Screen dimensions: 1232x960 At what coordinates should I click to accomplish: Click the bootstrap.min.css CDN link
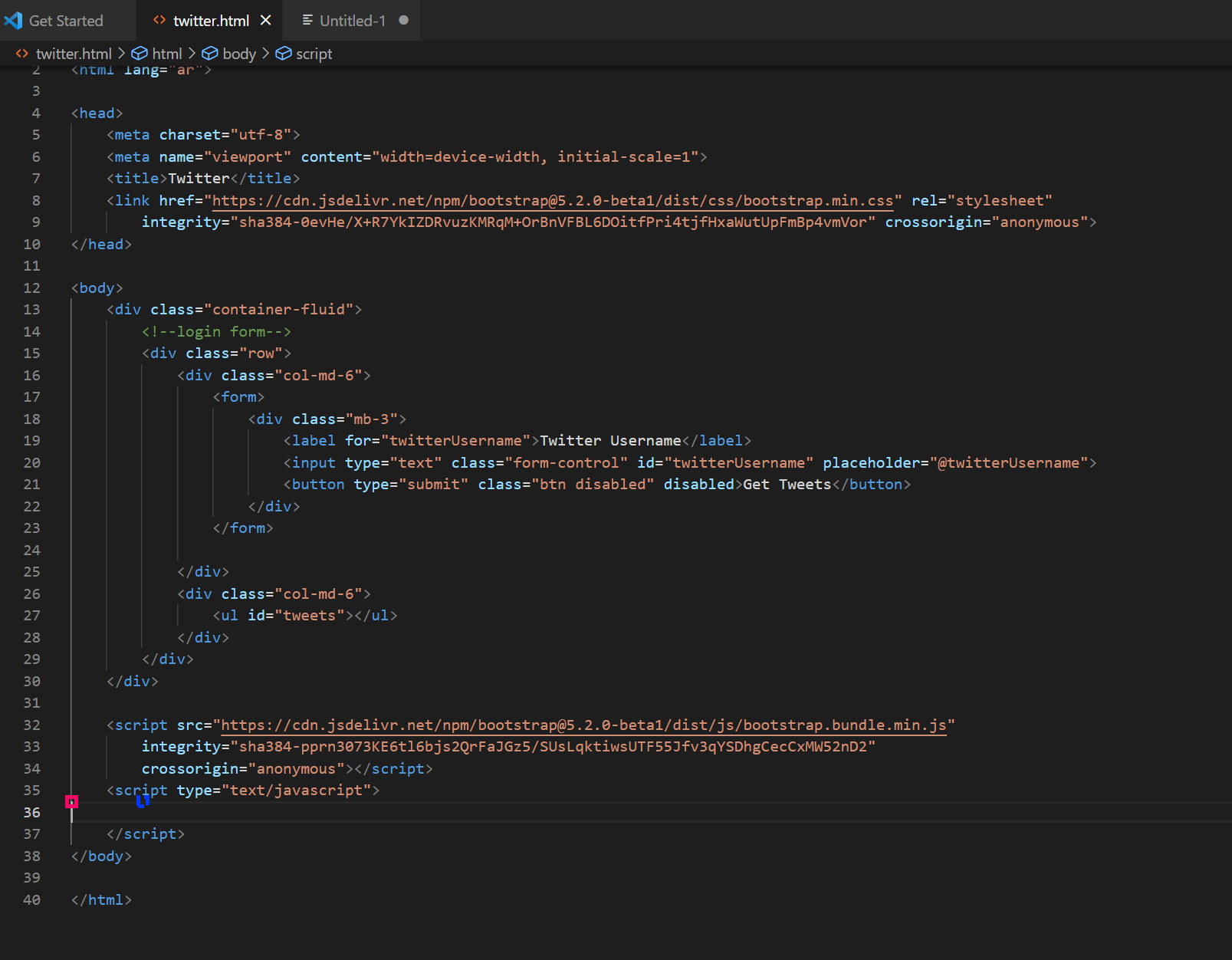point(552,200)
